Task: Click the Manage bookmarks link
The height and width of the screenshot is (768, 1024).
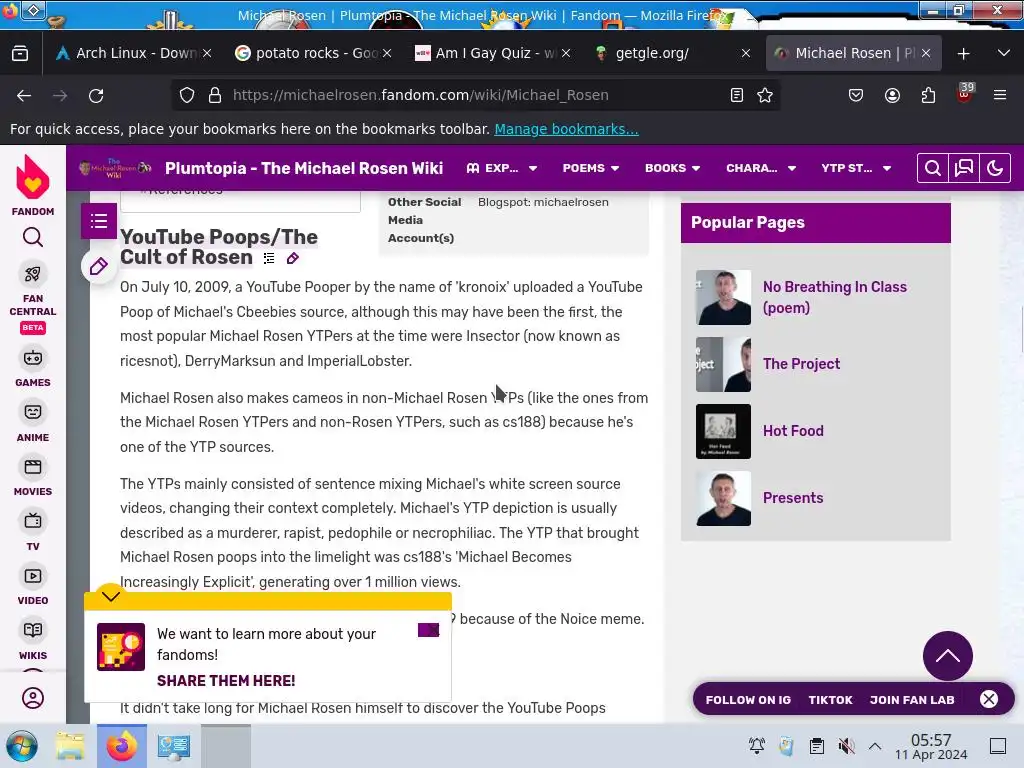Action: (566, 129)
